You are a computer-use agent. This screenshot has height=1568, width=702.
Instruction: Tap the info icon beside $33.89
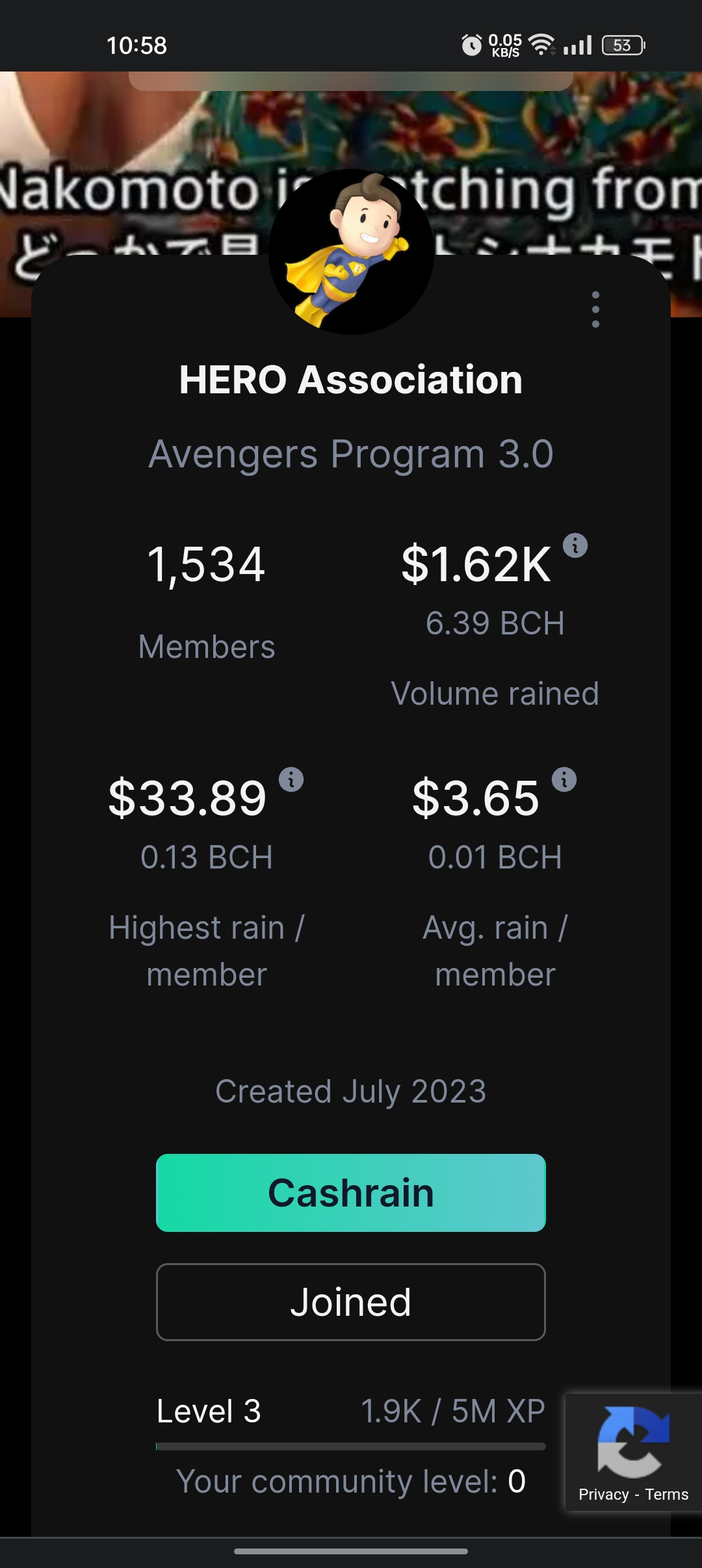point(291,779)
